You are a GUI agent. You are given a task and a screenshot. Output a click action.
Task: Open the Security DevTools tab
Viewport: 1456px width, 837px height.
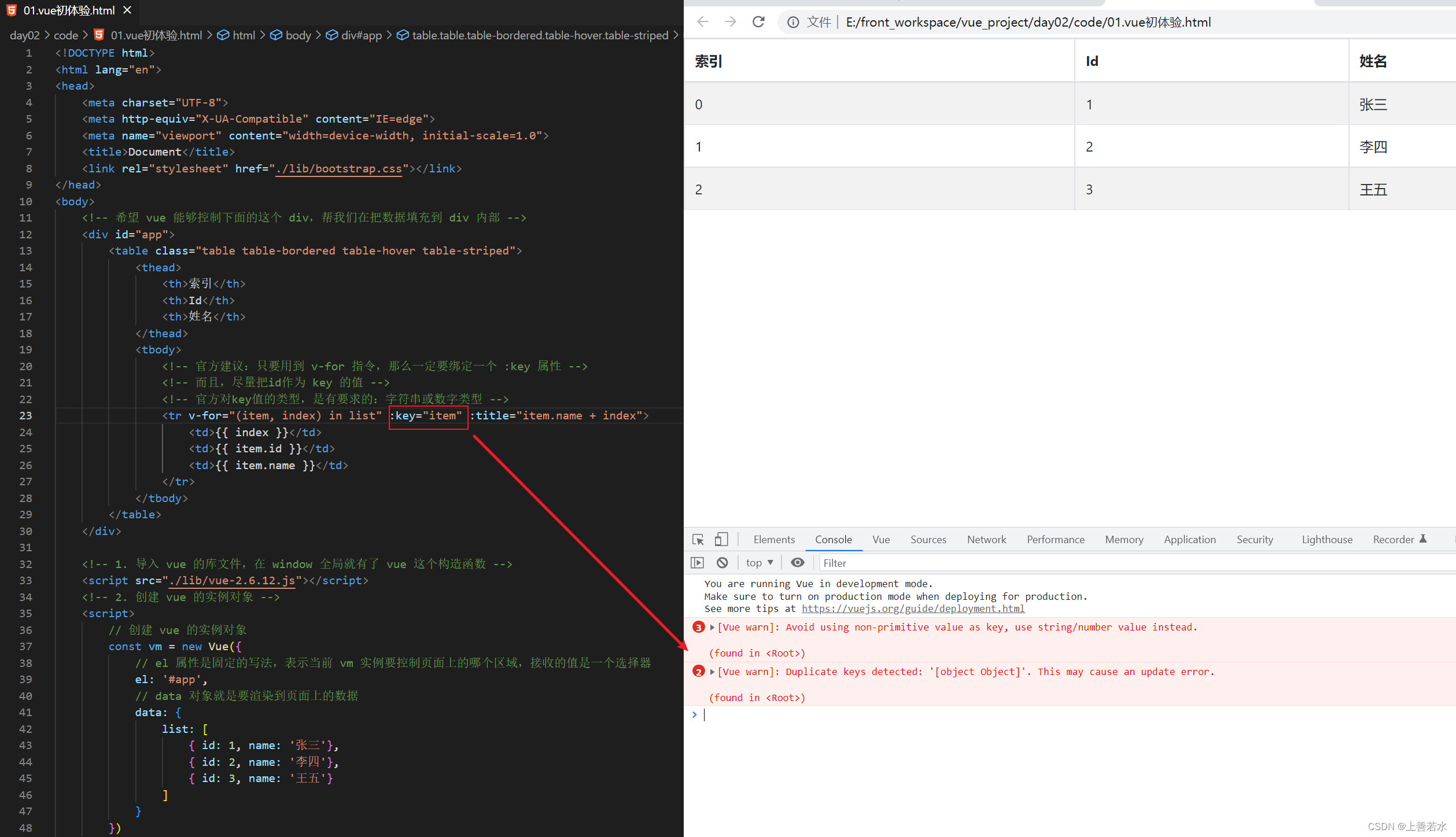tap(1255, 540)
